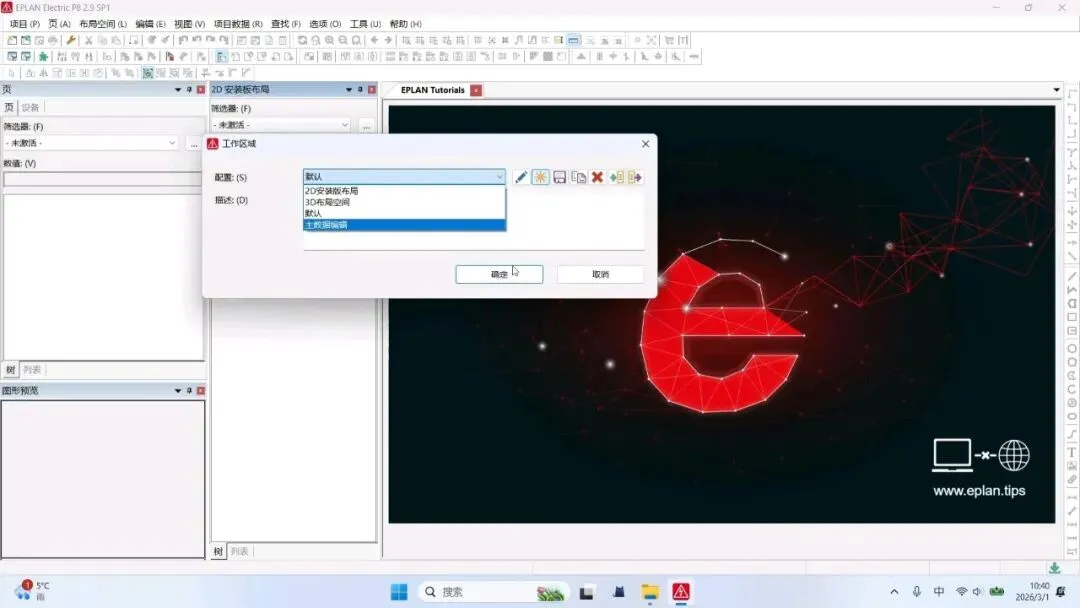Click the ... button beside 2D panel filter

coord(366,125)
